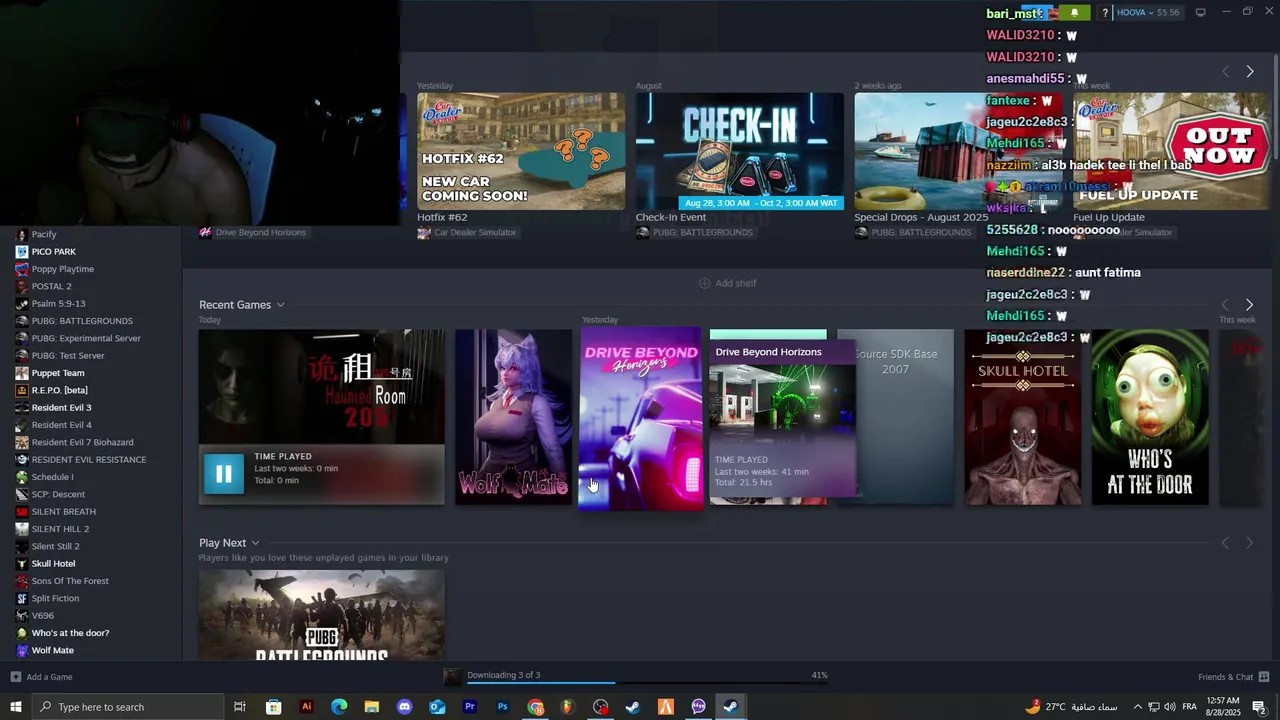The height and width of the screenshot is (720, 1280).
Task: Select Sons Of The Forest
Action: click(x=70, y=581)
